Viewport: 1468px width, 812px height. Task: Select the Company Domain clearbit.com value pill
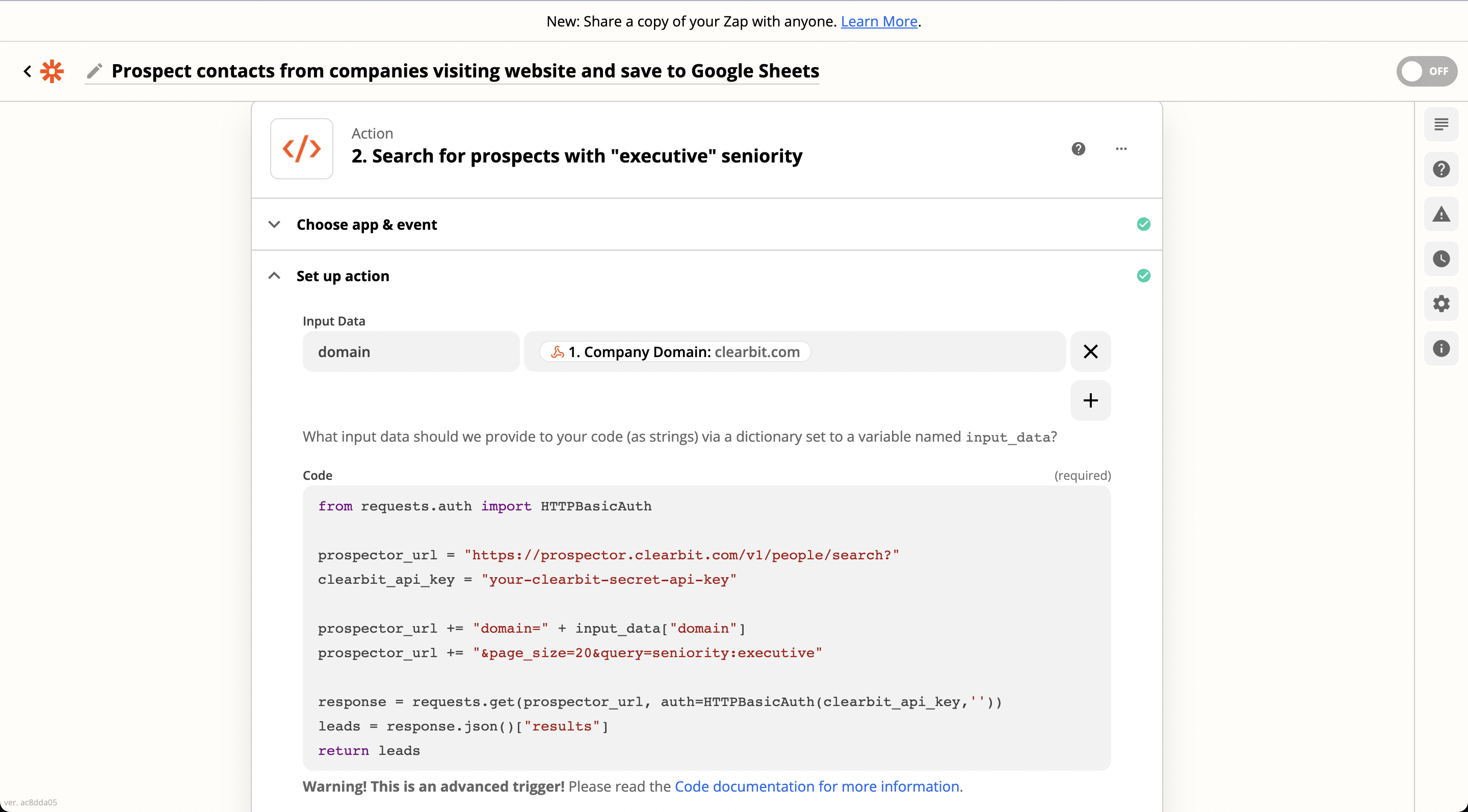[x=675, y=351]
